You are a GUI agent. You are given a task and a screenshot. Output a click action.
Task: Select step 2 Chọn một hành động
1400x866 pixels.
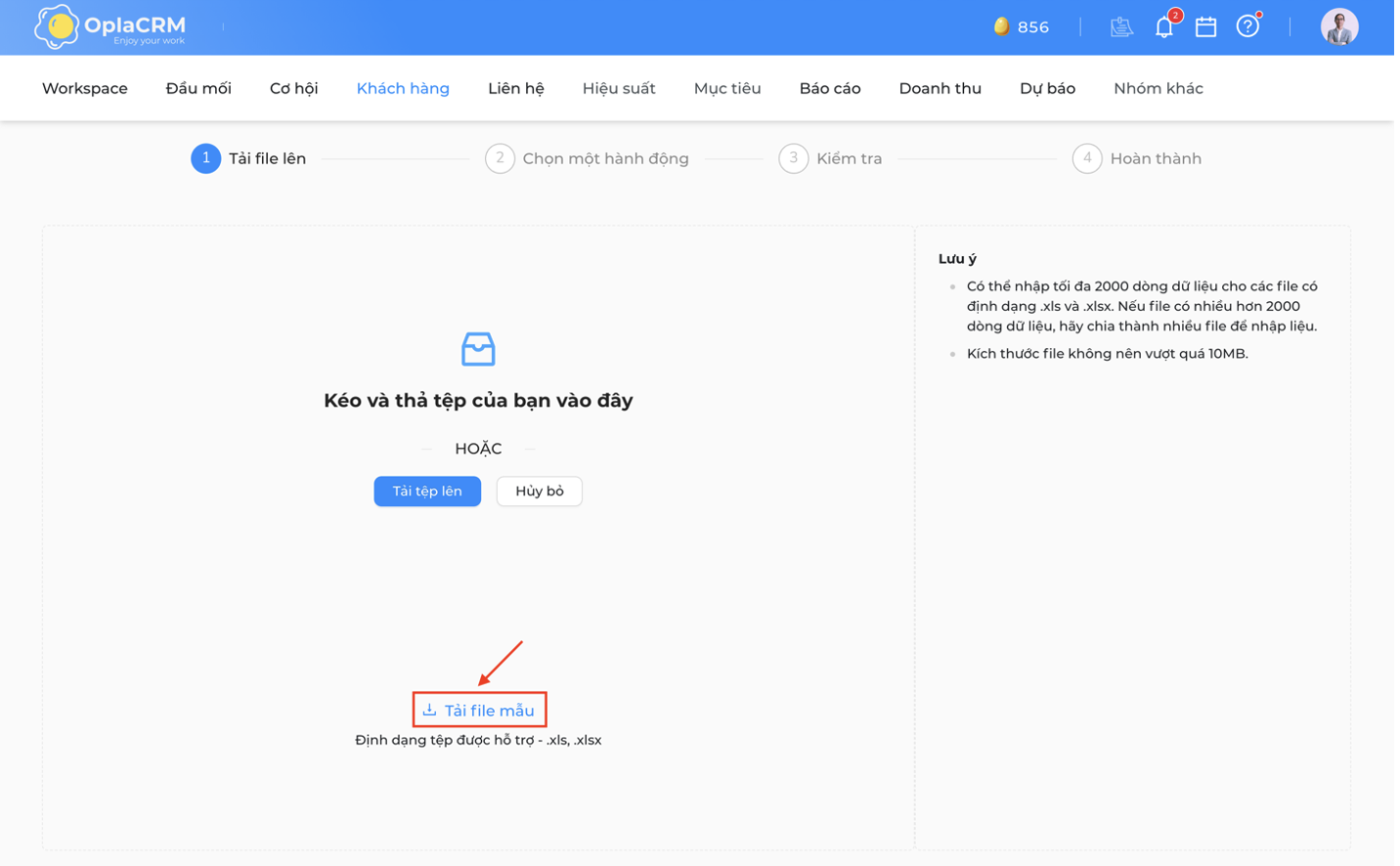(587, 158)
